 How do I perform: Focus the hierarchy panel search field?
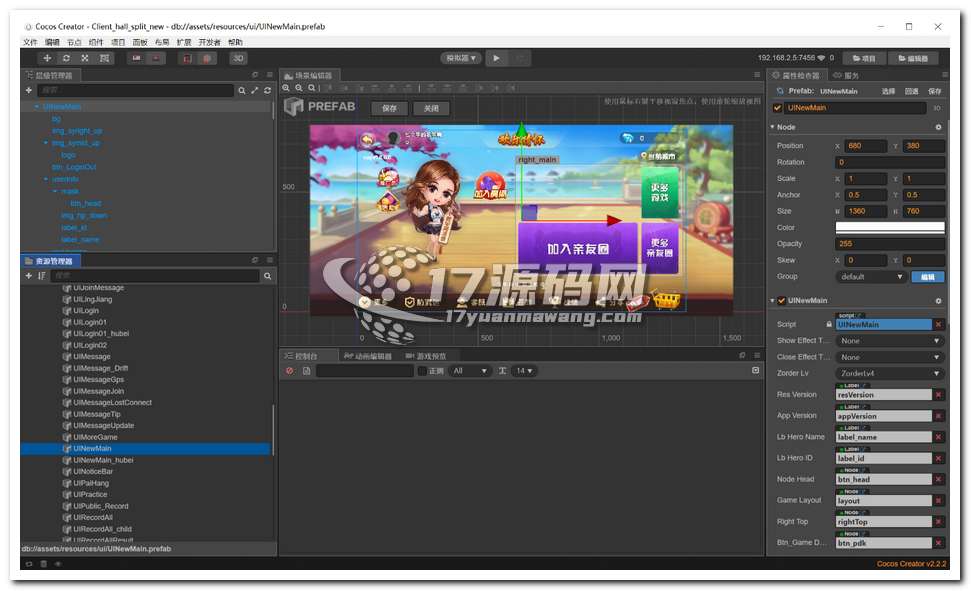136,90
